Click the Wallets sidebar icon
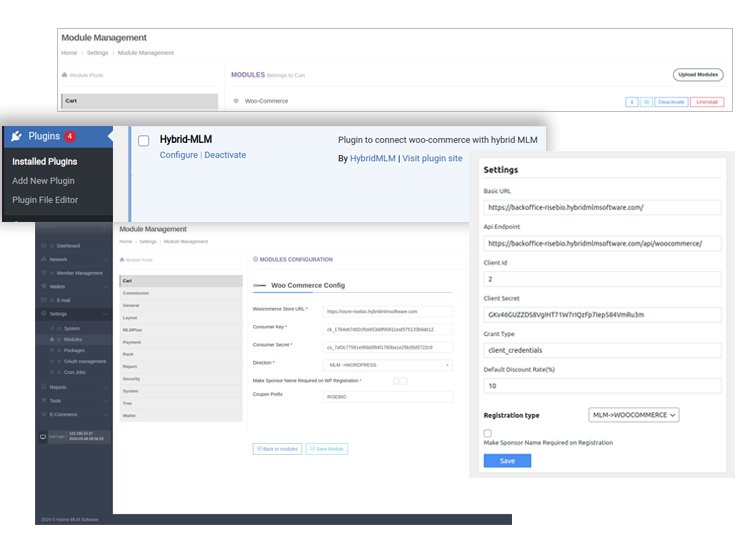 click(x=44, y=287)
